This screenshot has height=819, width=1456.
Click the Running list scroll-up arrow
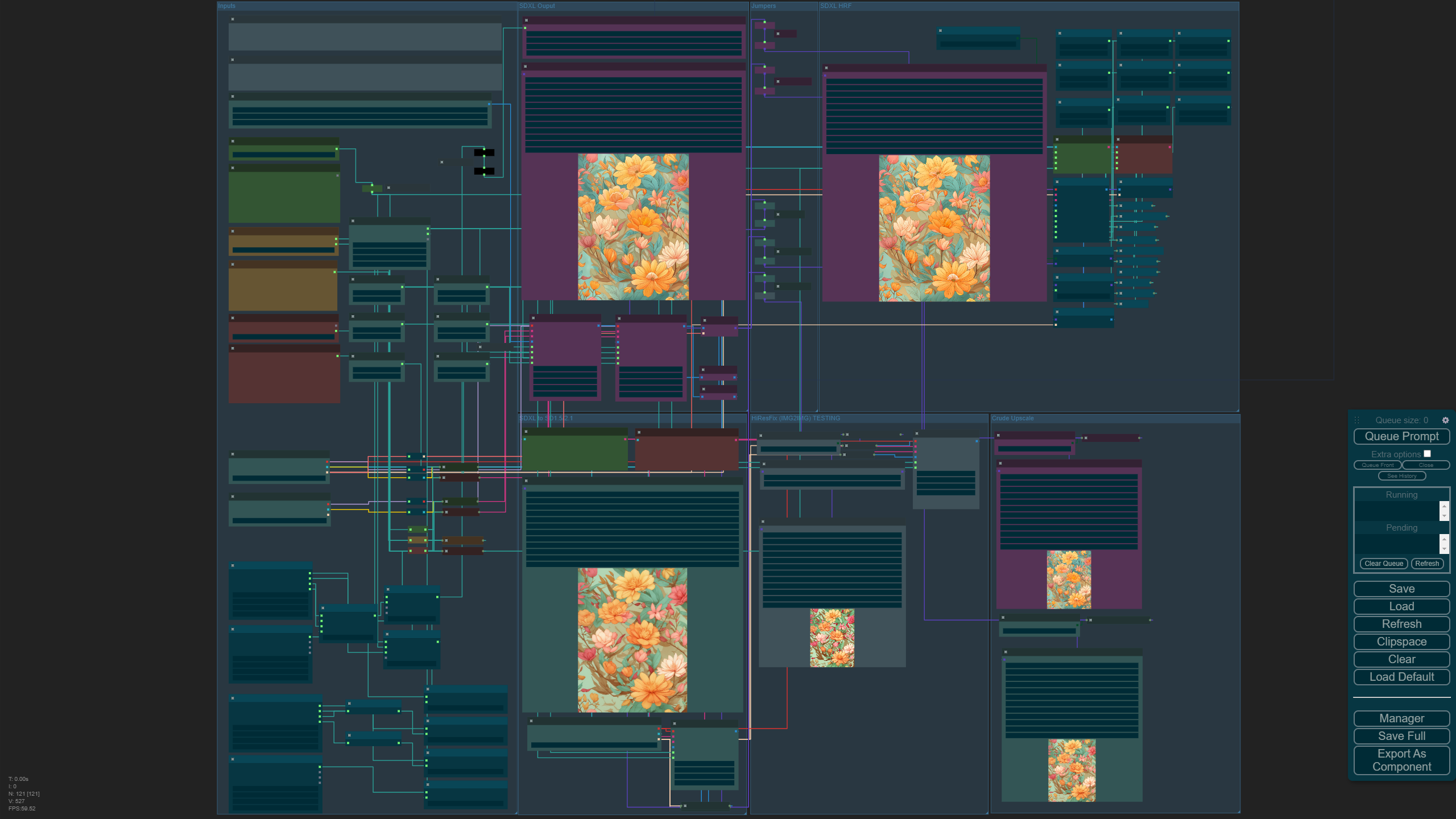(x=1443, y=506)
